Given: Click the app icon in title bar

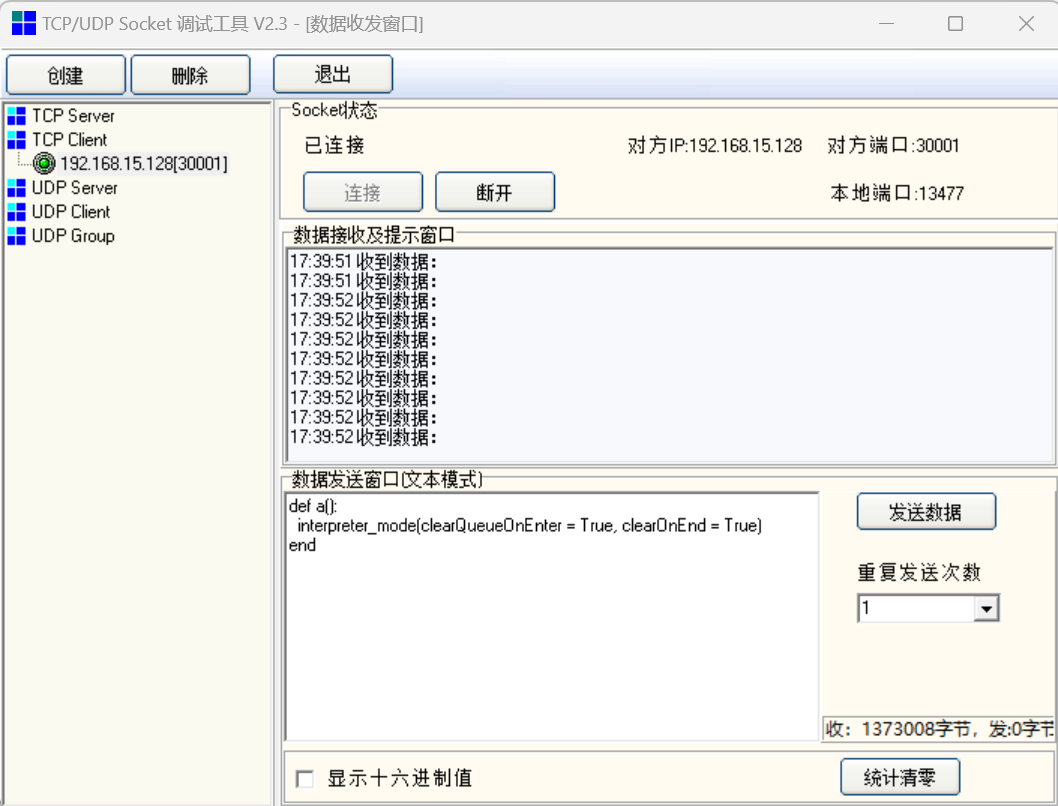Looking at the screenshot, I should pyautogui.click(x=23, y=24).
